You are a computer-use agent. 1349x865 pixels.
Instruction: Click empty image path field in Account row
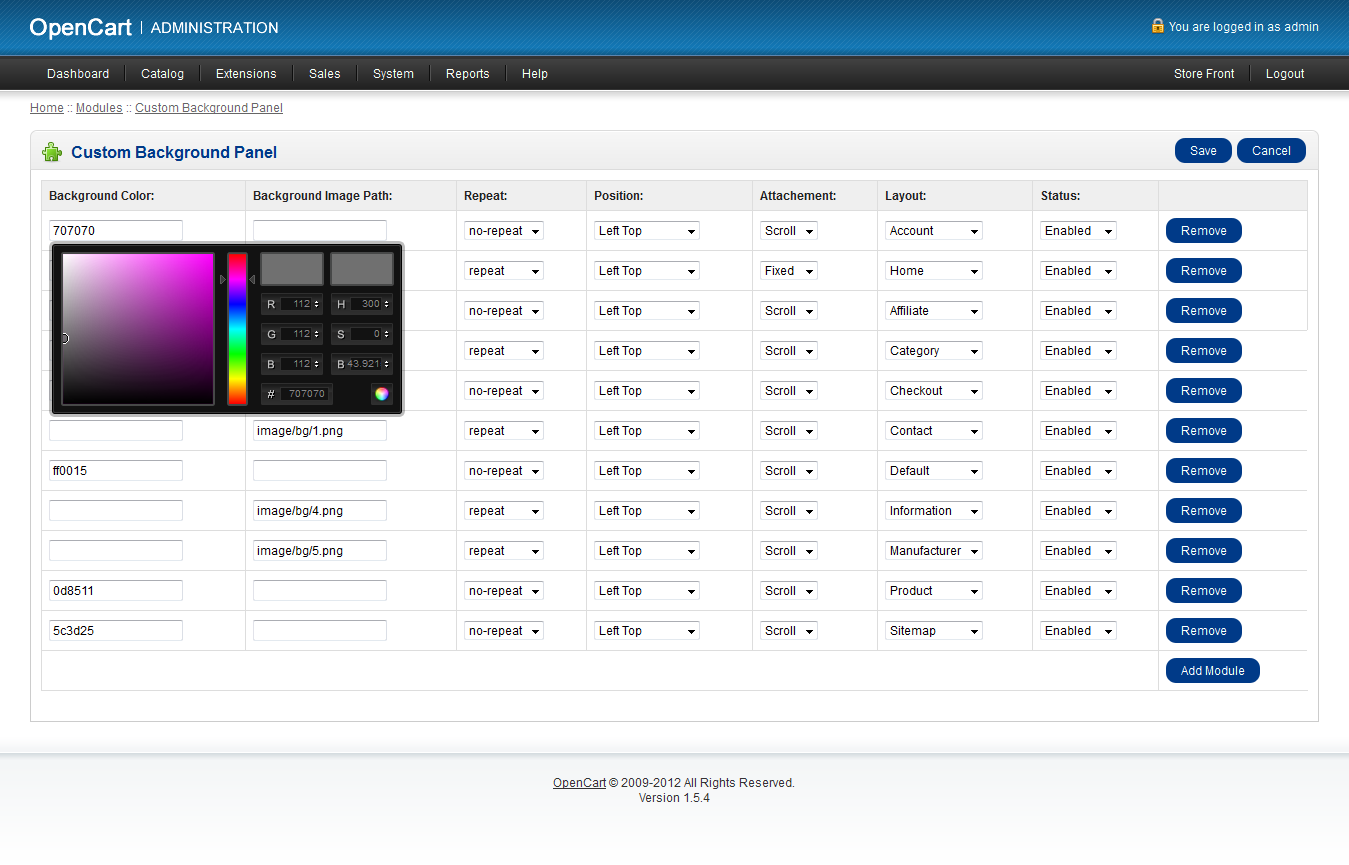320,231
